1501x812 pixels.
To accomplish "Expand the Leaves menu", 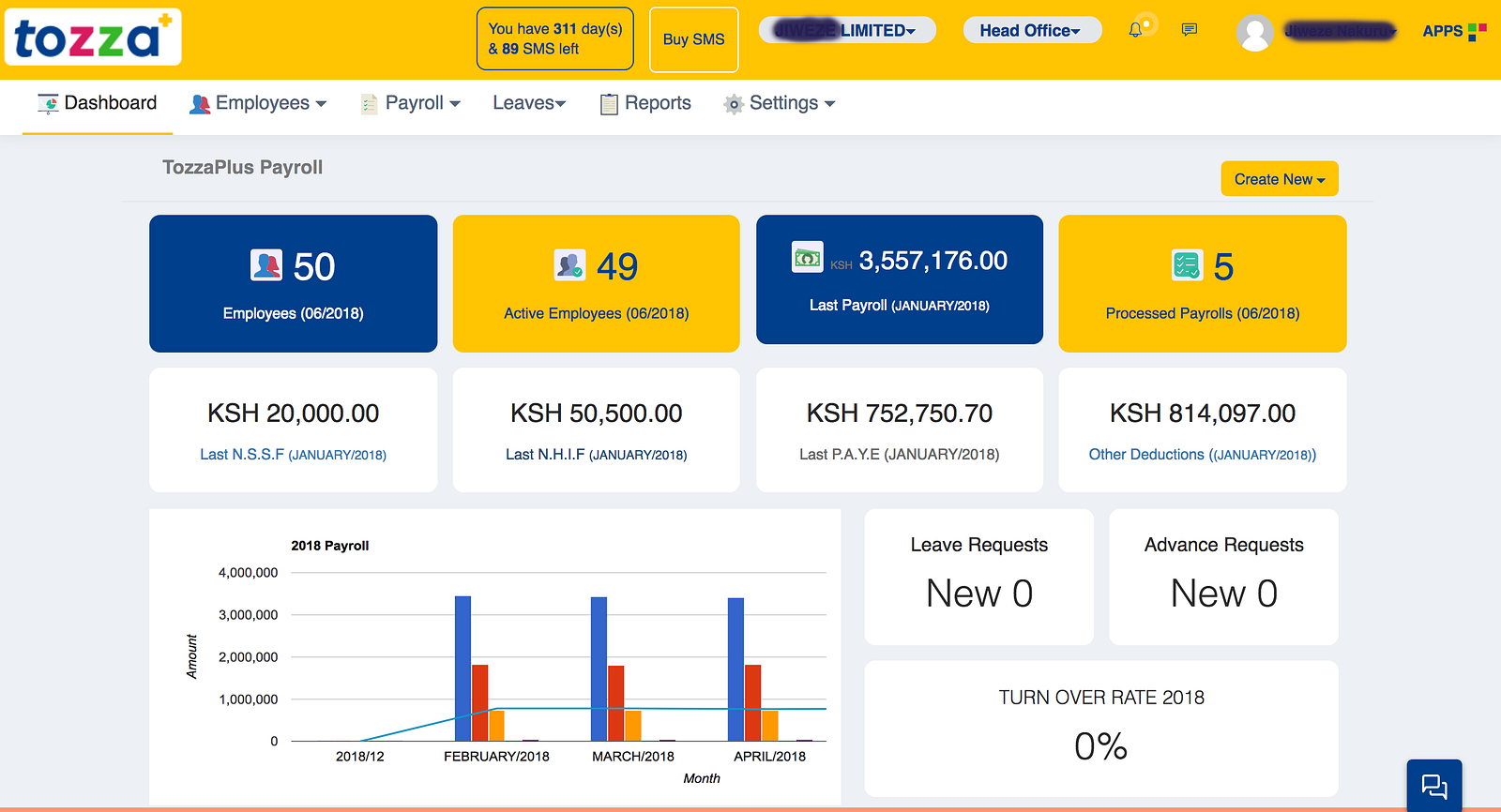I will (x=529, y=104).
